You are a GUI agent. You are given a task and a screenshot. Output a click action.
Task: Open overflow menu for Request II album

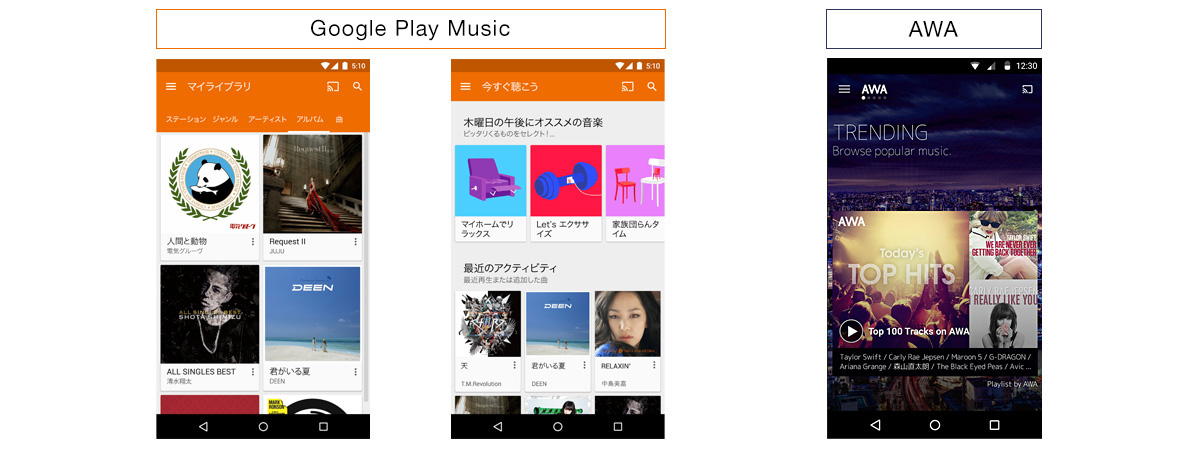355,242
